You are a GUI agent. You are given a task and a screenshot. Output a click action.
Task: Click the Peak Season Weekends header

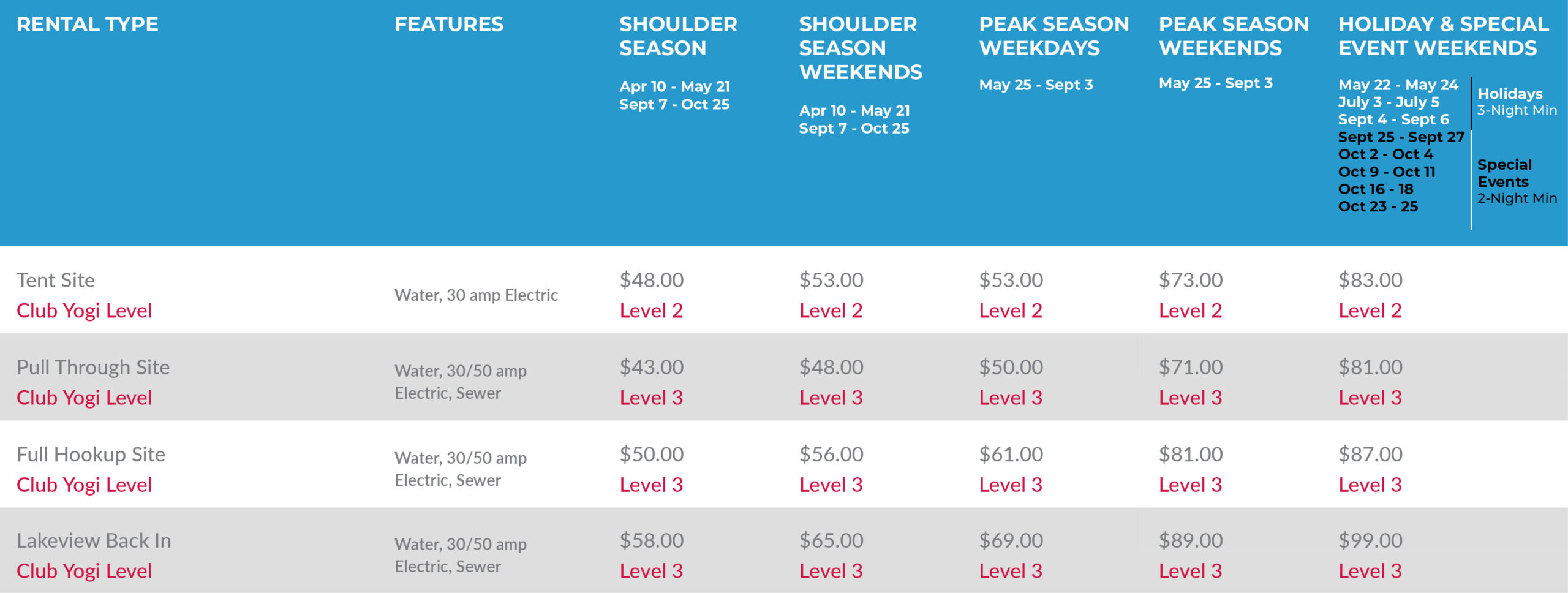tap(1234, 36)
